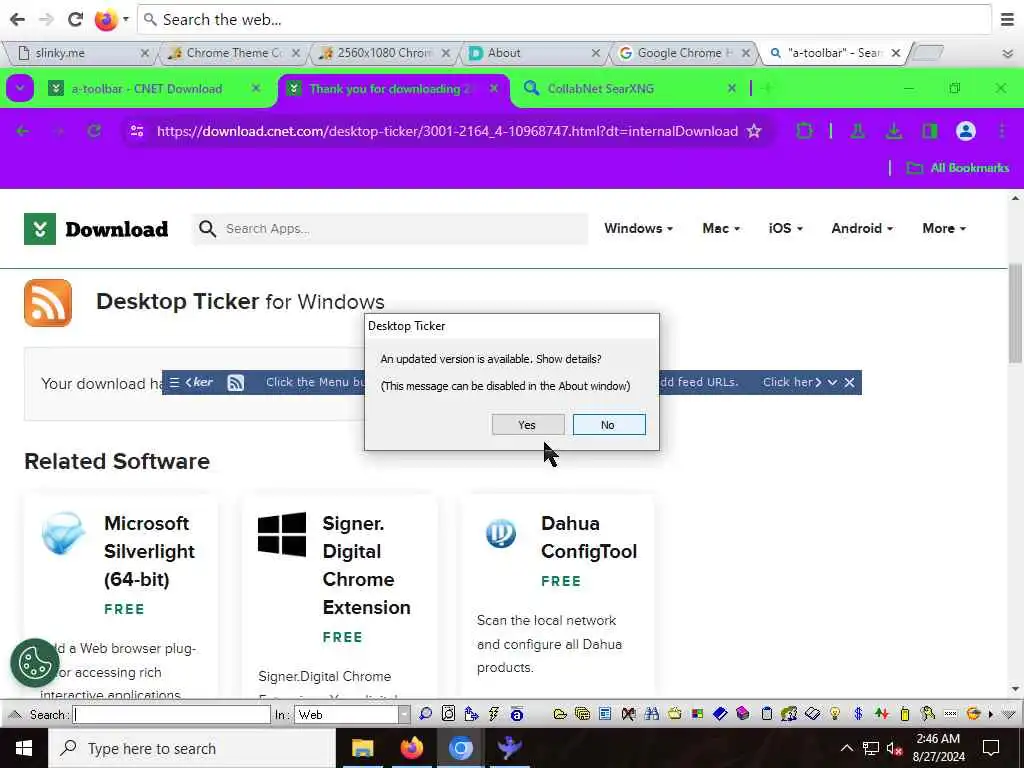The height and width of the screenshot is (768, 1024).
Task: Open Windows Start menu
Action: [x=24, y=748]
